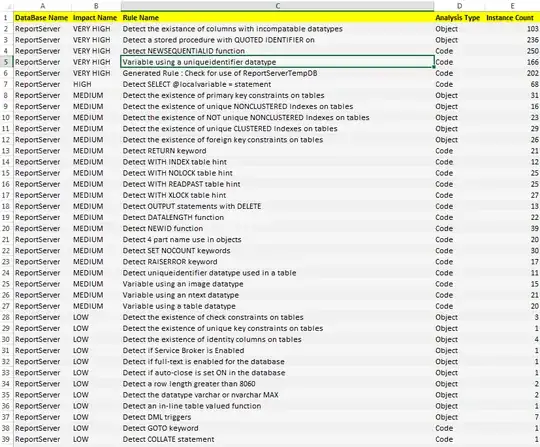Click cell 'Detect an in-line table valued function'
This screenshot has height=447, width=540.
[277, 406]
